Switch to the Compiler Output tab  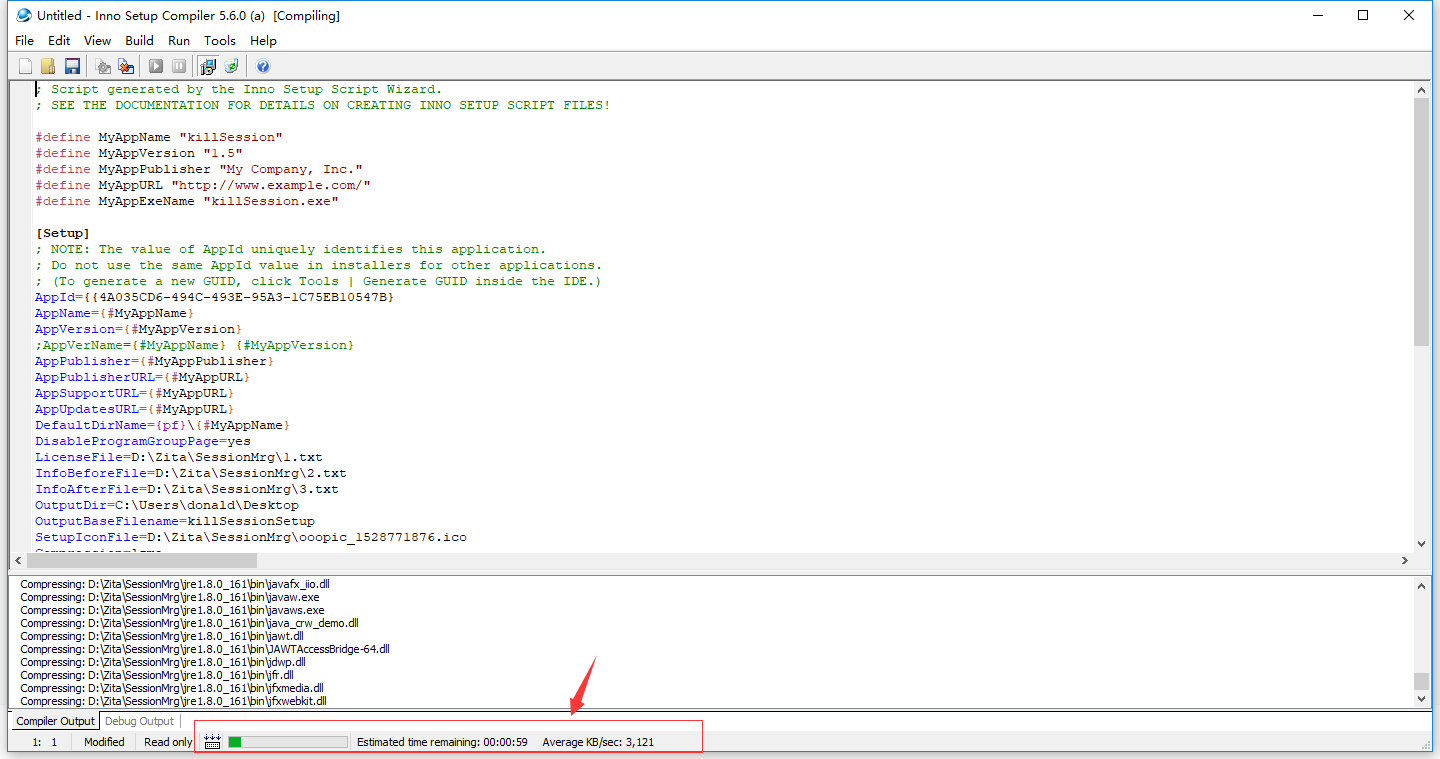[56, 721]
